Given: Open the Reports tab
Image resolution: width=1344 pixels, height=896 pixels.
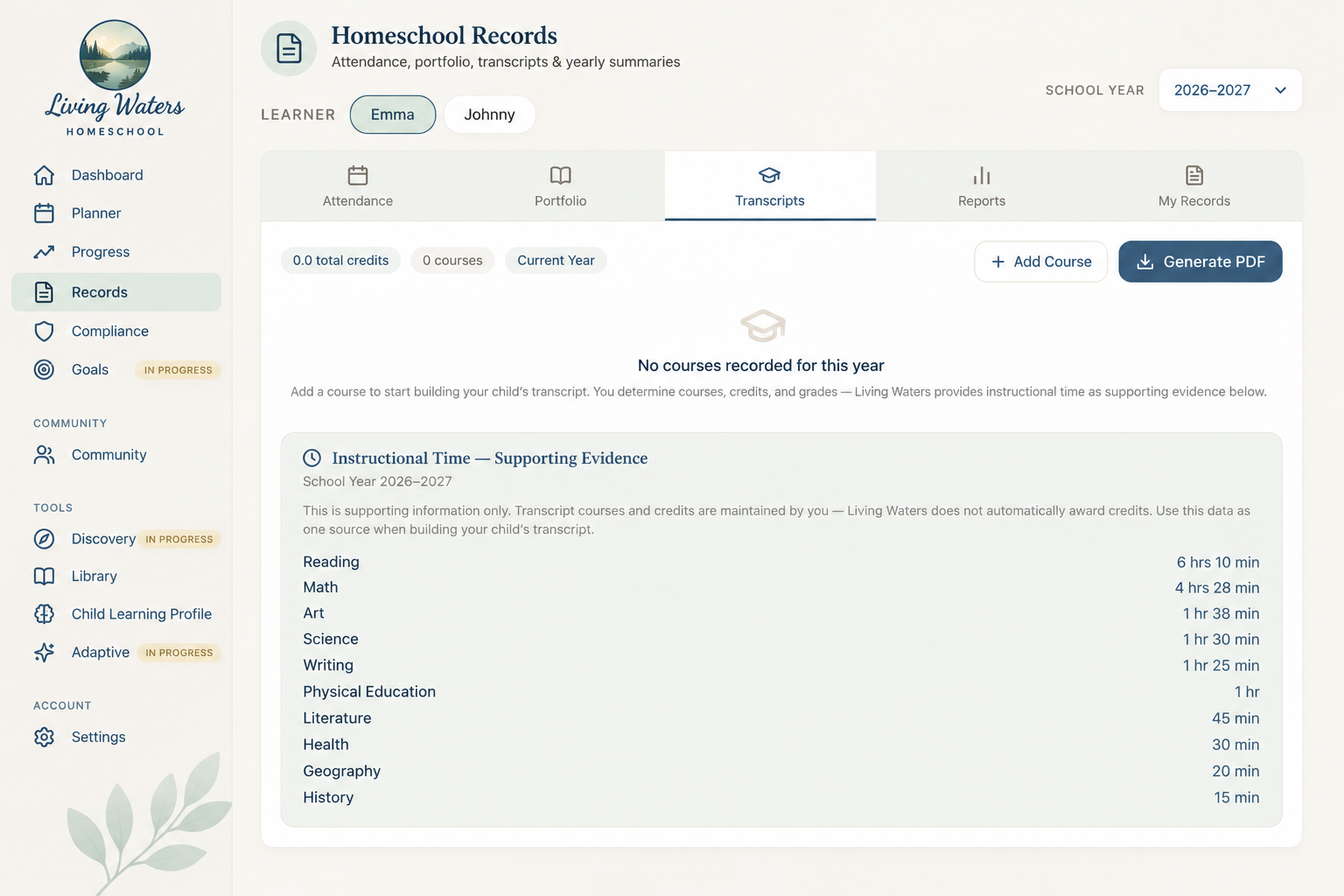Looking at the screenshot, I should [x=982, y=186].
